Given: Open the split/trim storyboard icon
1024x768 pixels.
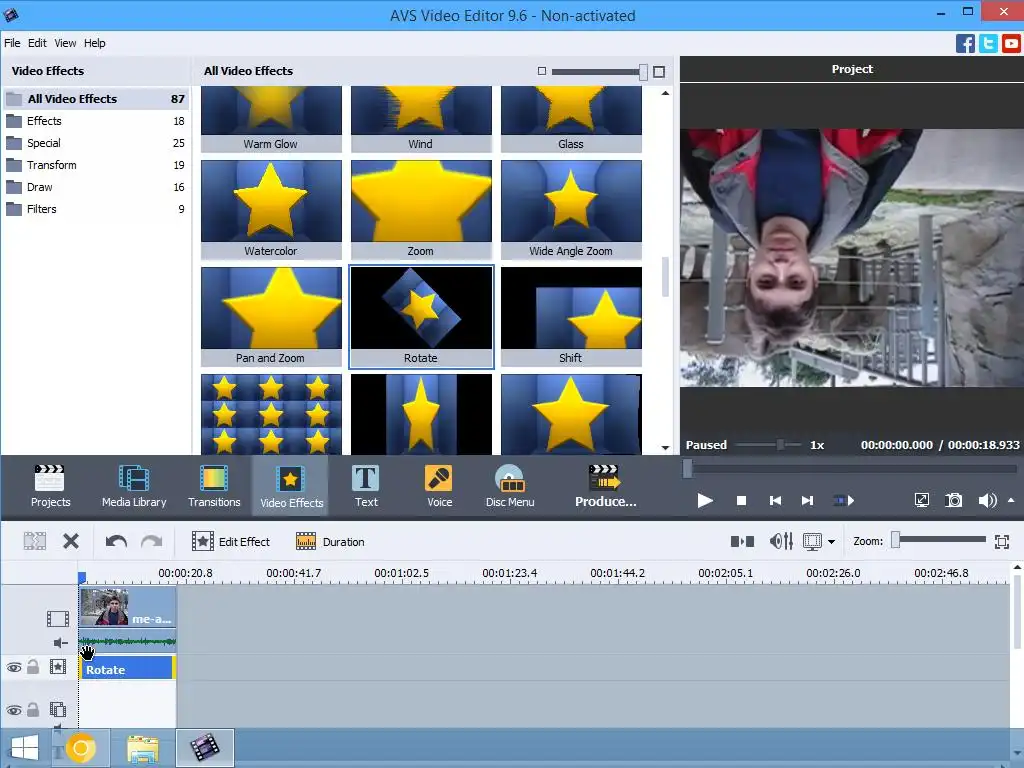Looking at the screenshot, I should (743, 541).
